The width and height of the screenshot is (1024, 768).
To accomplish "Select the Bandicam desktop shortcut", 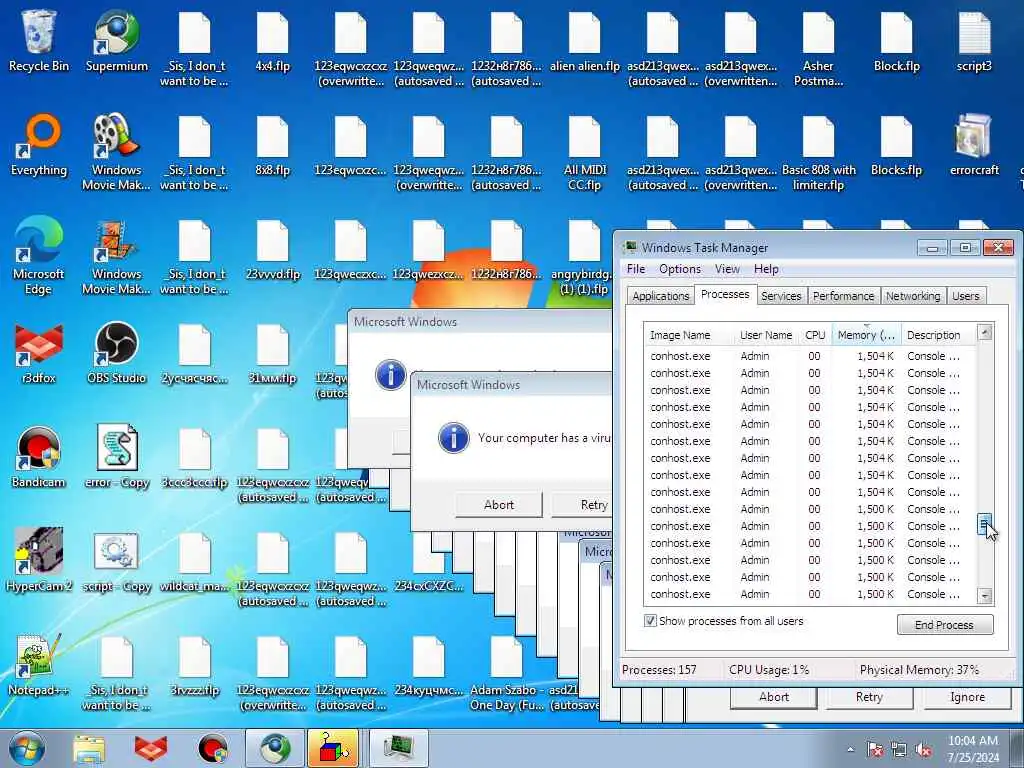I will pyautogui.click(x=39, y=457).
